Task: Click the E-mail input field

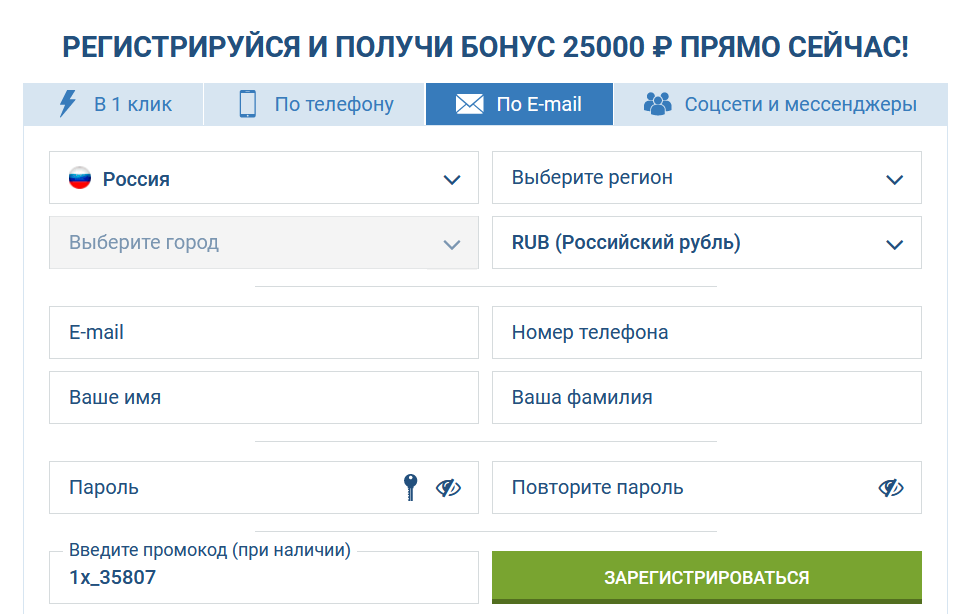Action: tap(263, 332)
